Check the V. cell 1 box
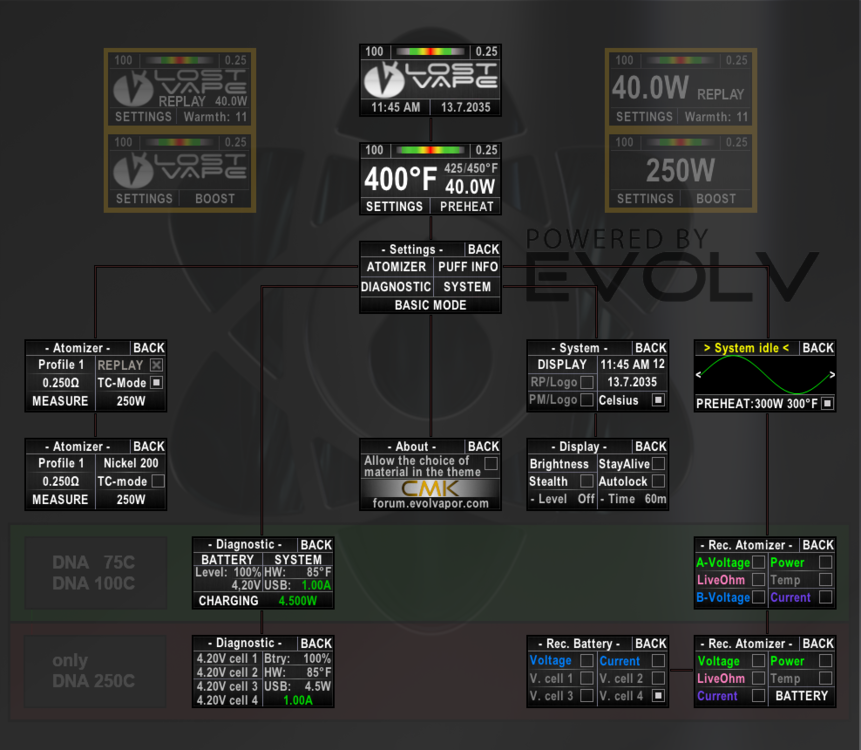 pos(587,678)
